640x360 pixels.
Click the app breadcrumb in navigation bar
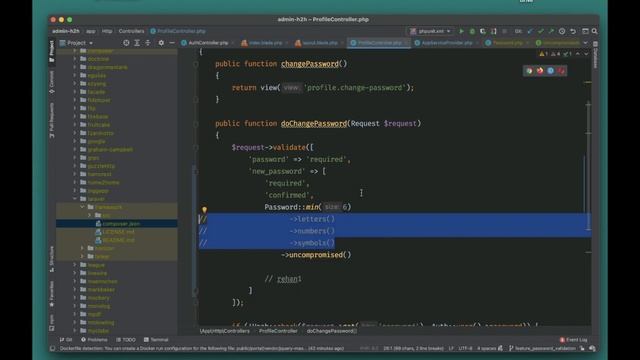point(91,31)
